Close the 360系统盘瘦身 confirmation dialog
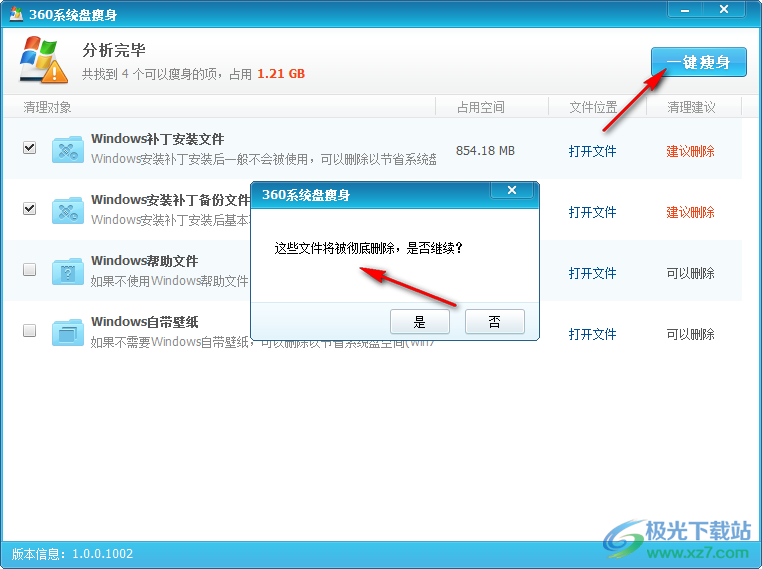This screenshot has width=762, height=569. [x=512, y=190]
